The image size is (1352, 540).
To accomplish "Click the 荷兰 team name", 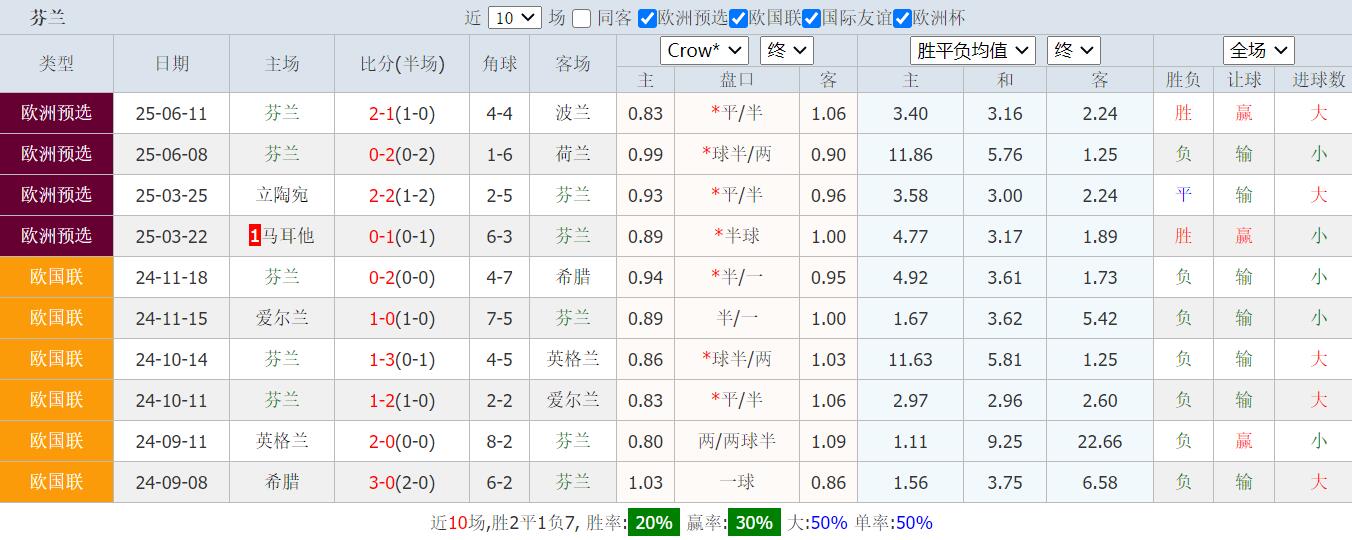I will click(573, 154).
